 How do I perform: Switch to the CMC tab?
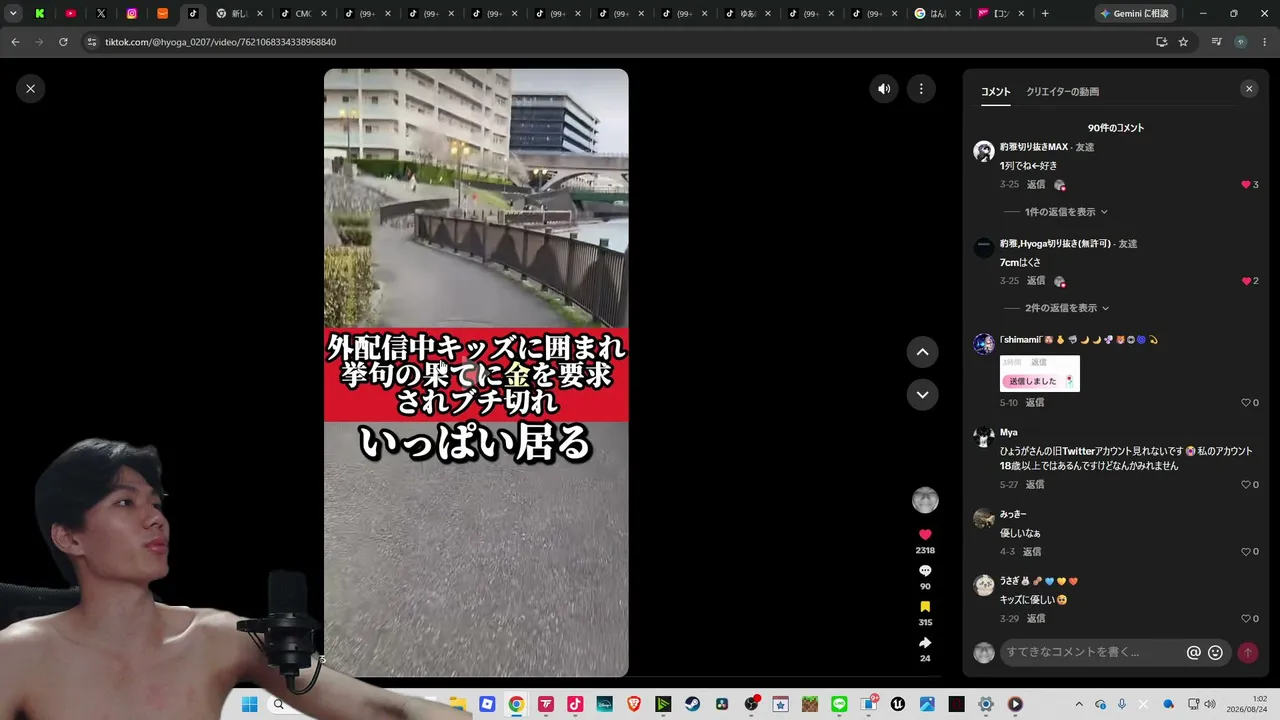(304, 14)
